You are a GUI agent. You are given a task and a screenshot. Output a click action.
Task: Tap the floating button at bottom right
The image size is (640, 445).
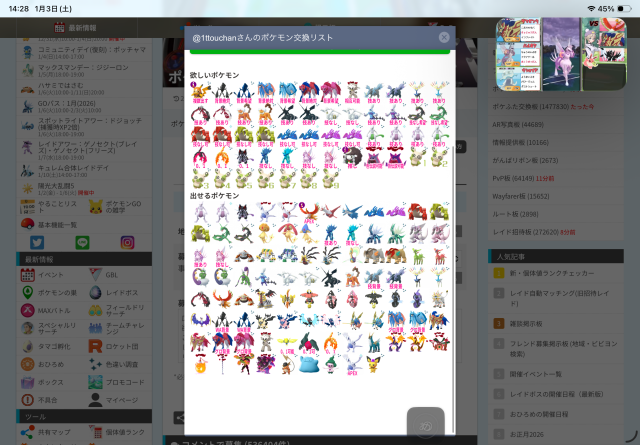(424, 425)
